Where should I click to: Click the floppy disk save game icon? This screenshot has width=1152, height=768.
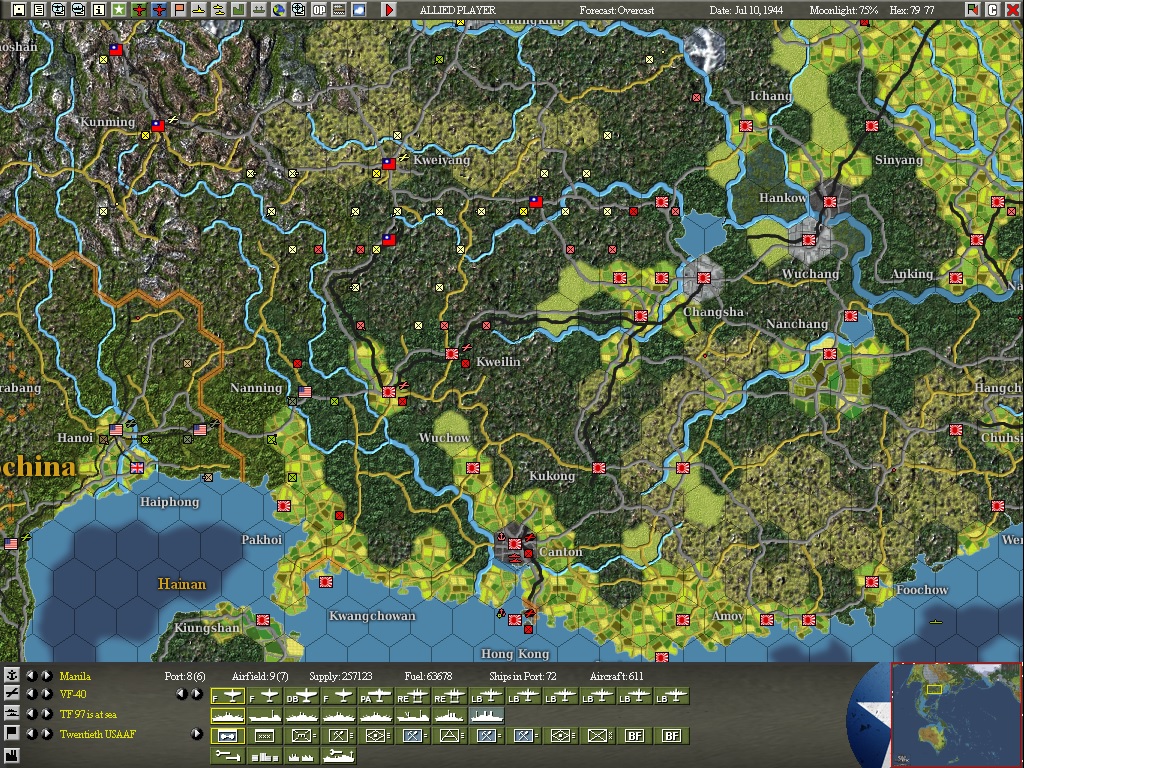19,10
